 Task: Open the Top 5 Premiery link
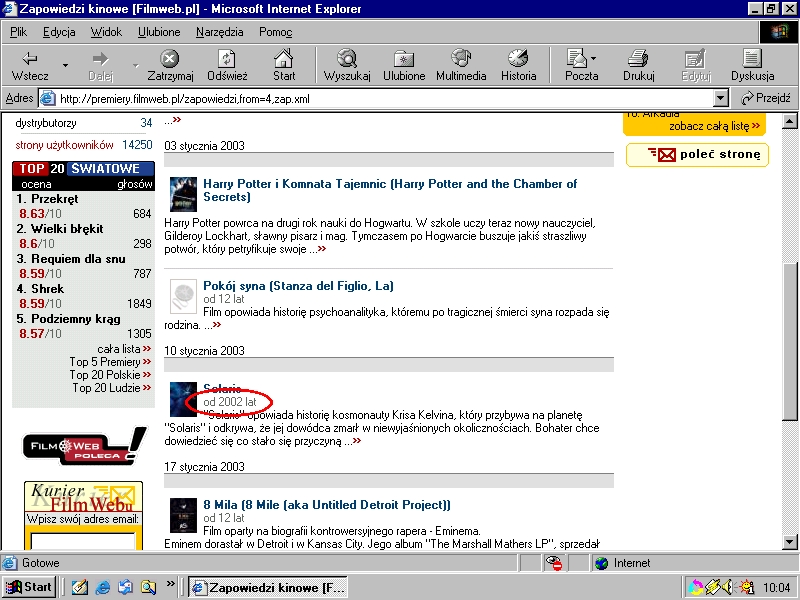[x=110, y=362]
